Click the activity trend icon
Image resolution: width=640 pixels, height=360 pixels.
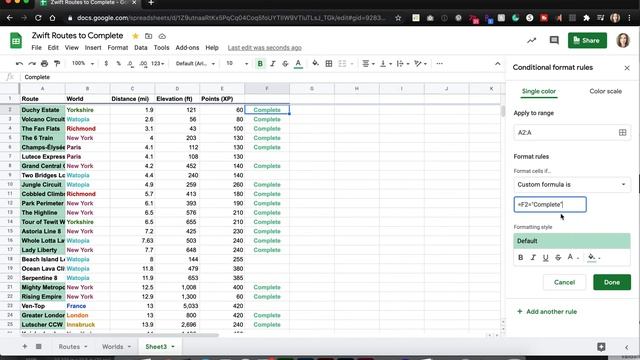tap(531, 40)
